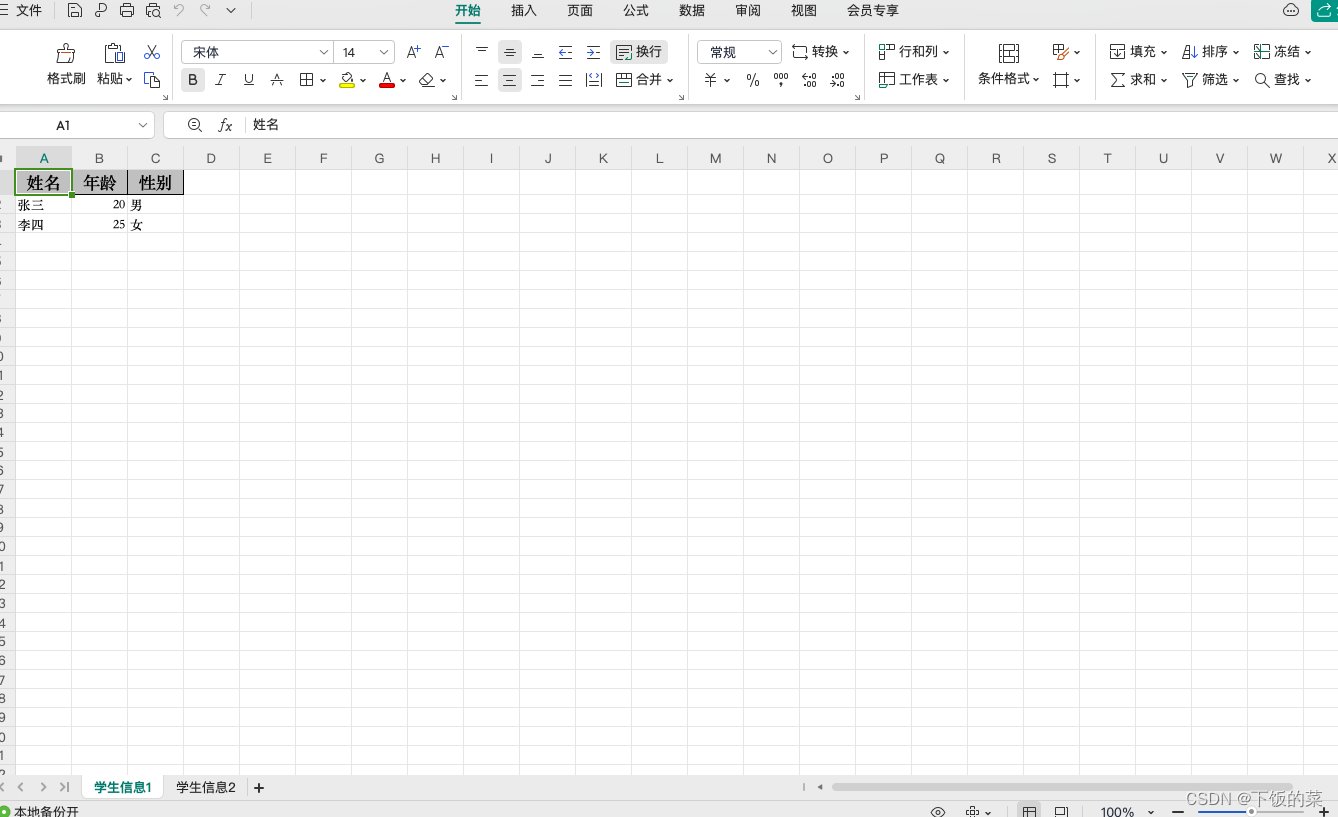The image size is (1338, 817).
Task: Increase font size with A+ icon
Action: pos(414,52)
